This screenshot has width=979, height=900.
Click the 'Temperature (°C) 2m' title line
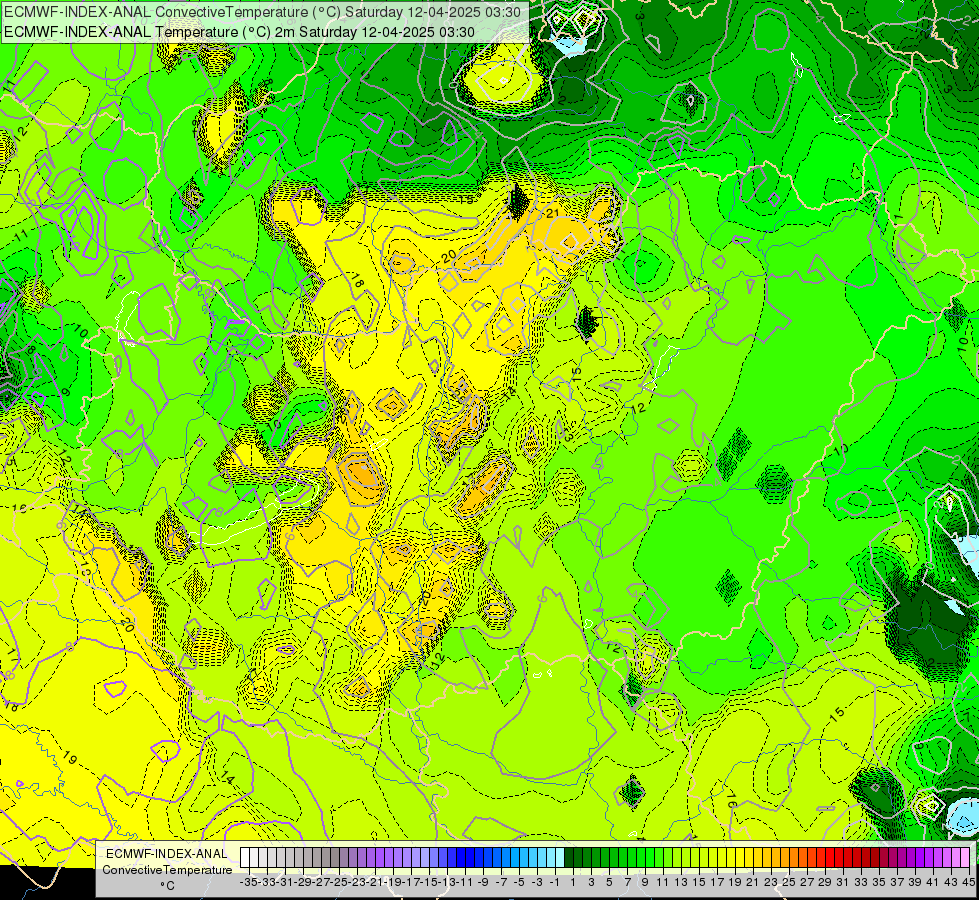coord(239,32)
